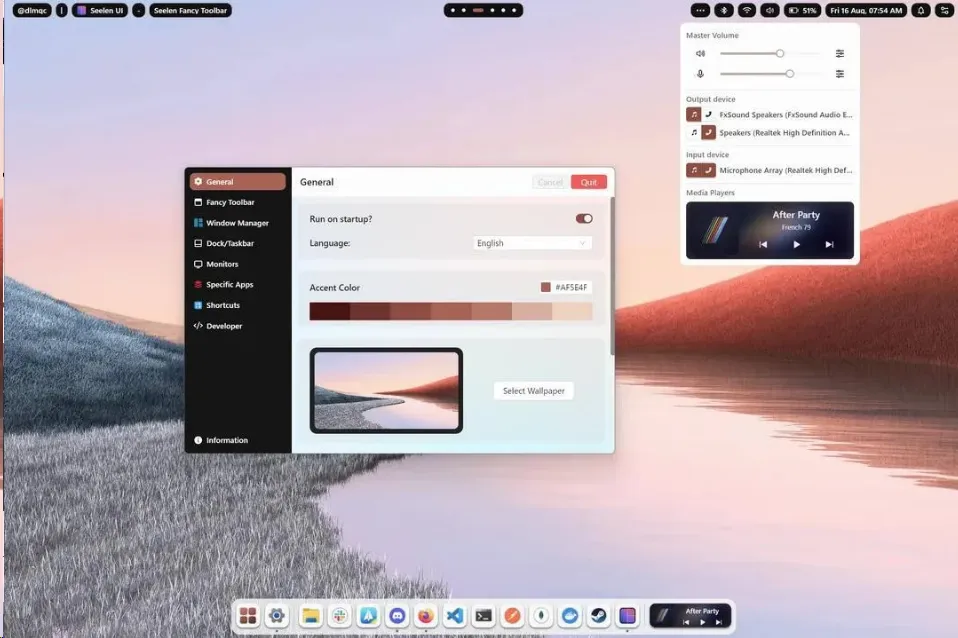The width and height of the screenshot is (958, 638).
Task: Open Docker from the dock
Action: click(570, 616)
